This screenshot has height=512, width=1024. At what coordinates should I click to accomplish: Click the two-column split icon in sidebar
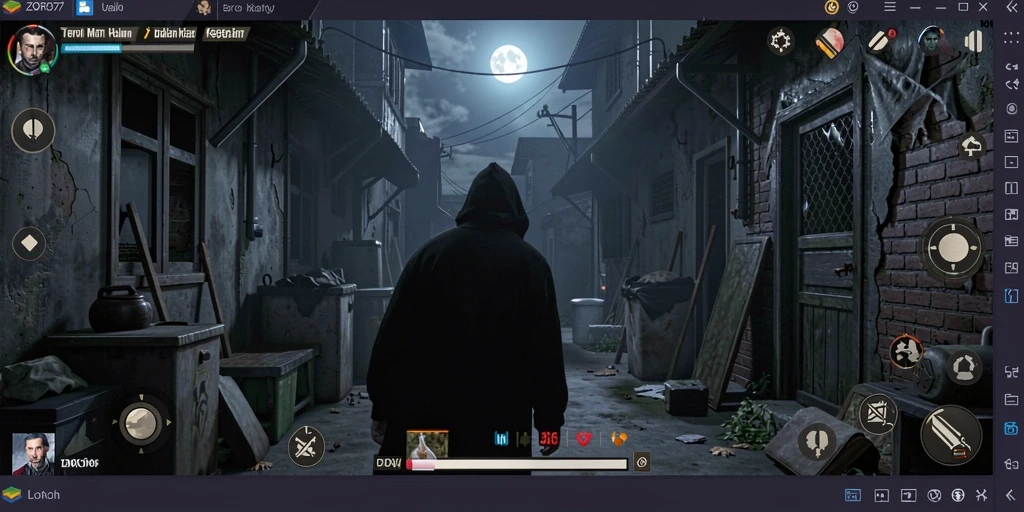1011,188
